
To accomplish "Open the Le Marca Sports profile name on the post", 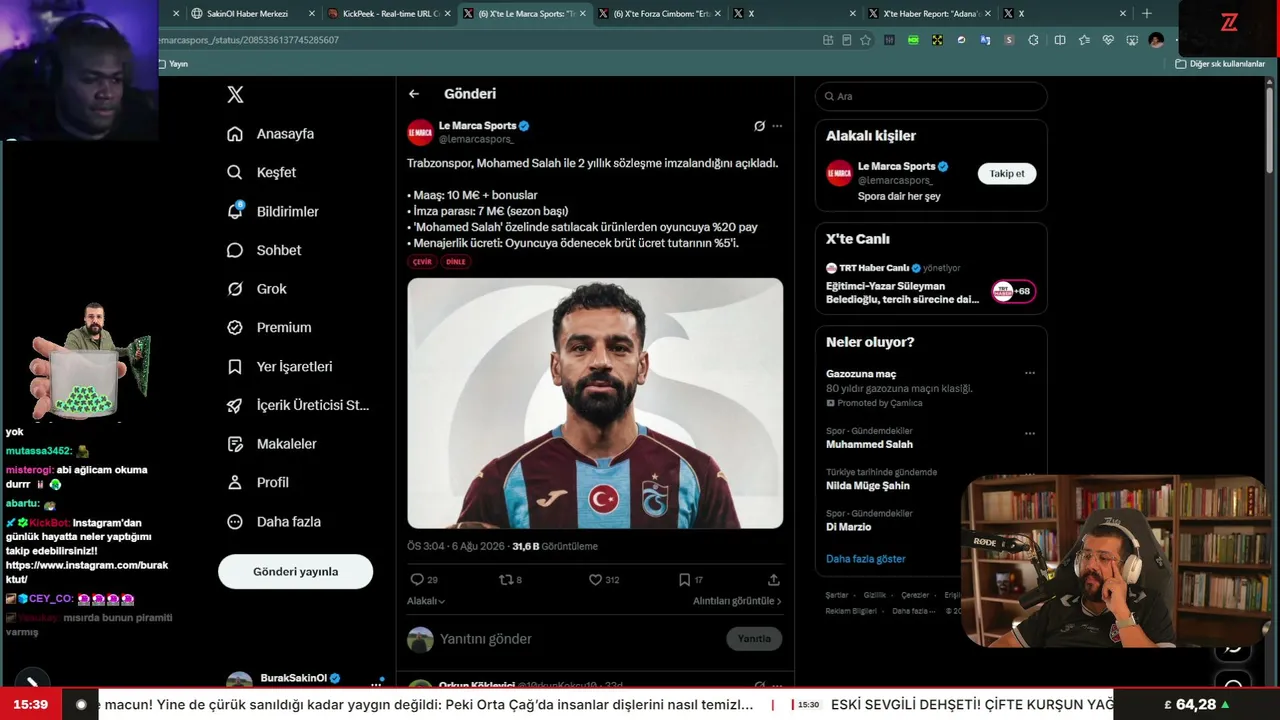I will click(477, 126).
